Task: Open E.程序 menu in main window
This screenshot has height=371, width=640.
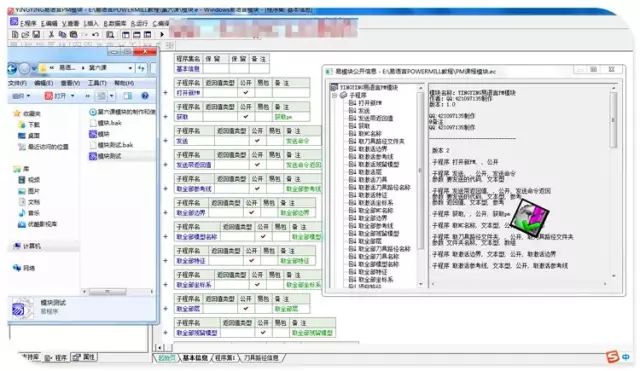Action: tap(28, 23)
